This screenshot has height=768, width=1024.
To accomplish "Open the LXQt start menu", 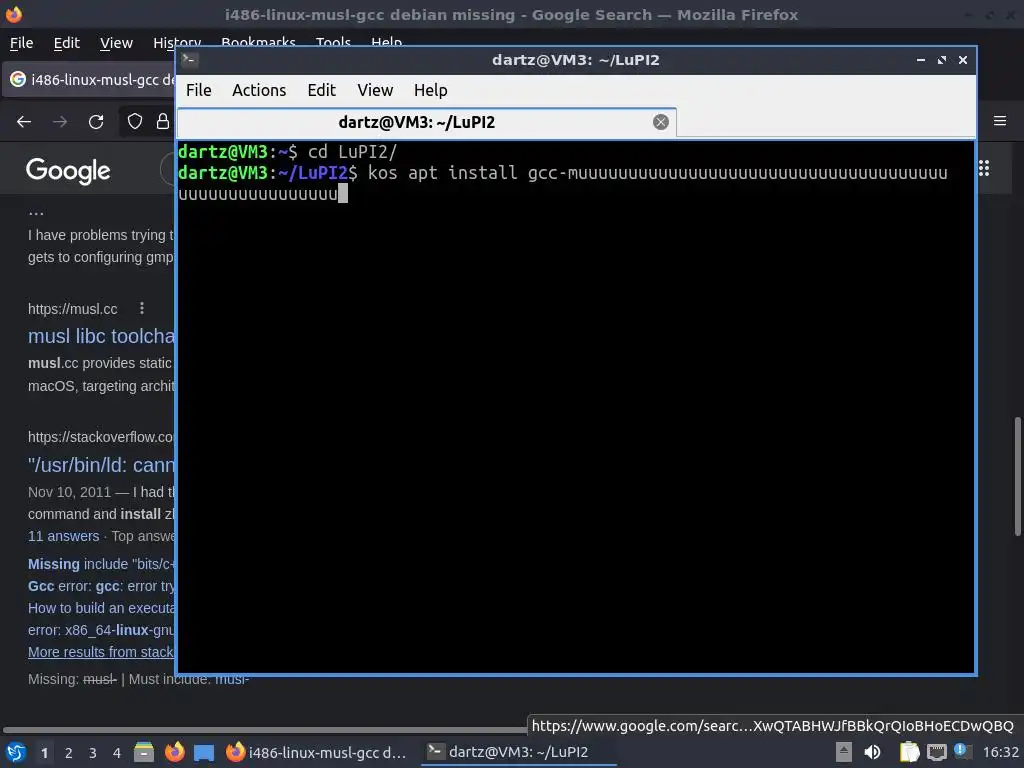I will [16, 752].
